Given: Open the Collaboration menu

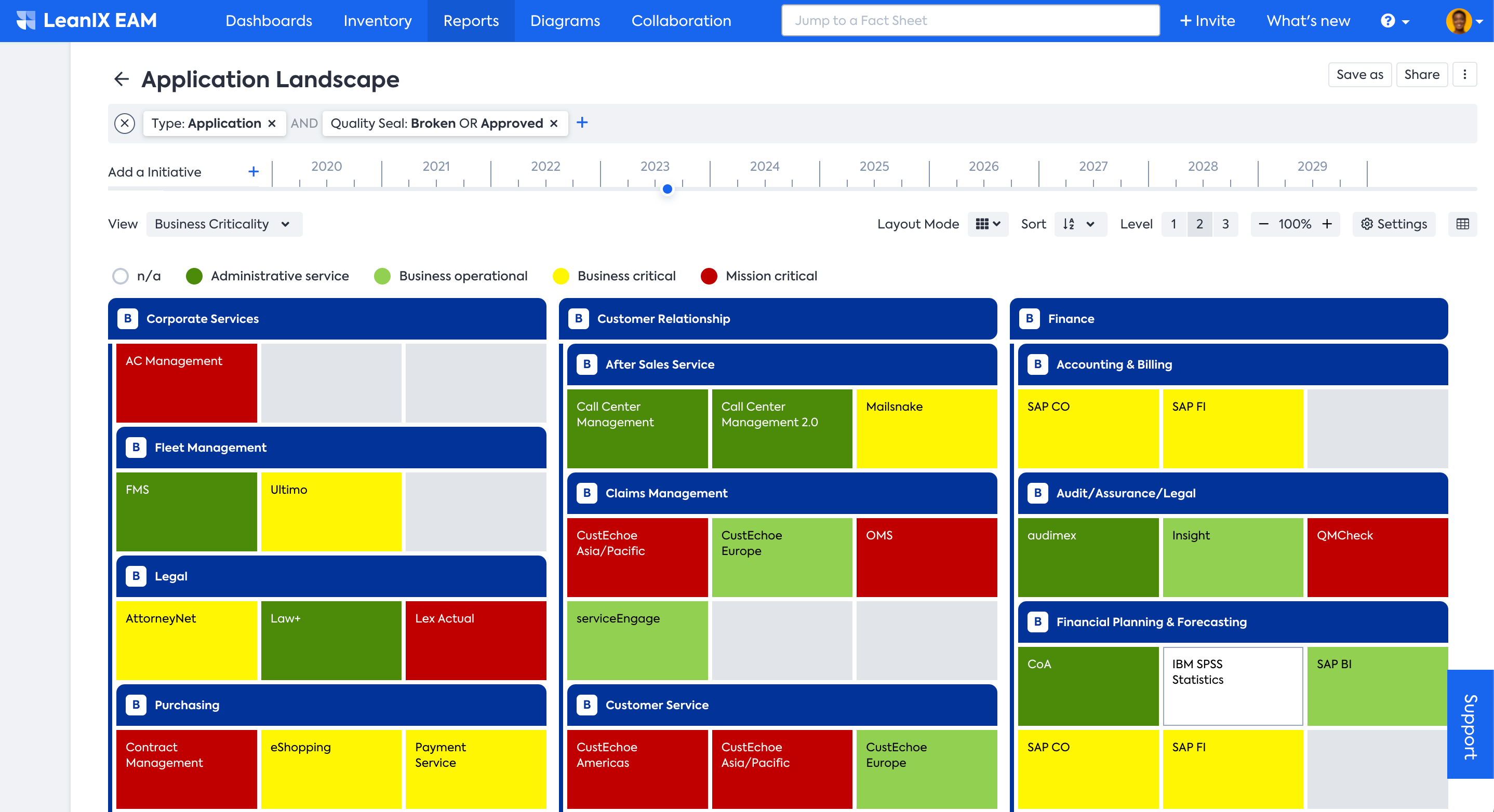Looking at the screenshot, I should 681,21.
